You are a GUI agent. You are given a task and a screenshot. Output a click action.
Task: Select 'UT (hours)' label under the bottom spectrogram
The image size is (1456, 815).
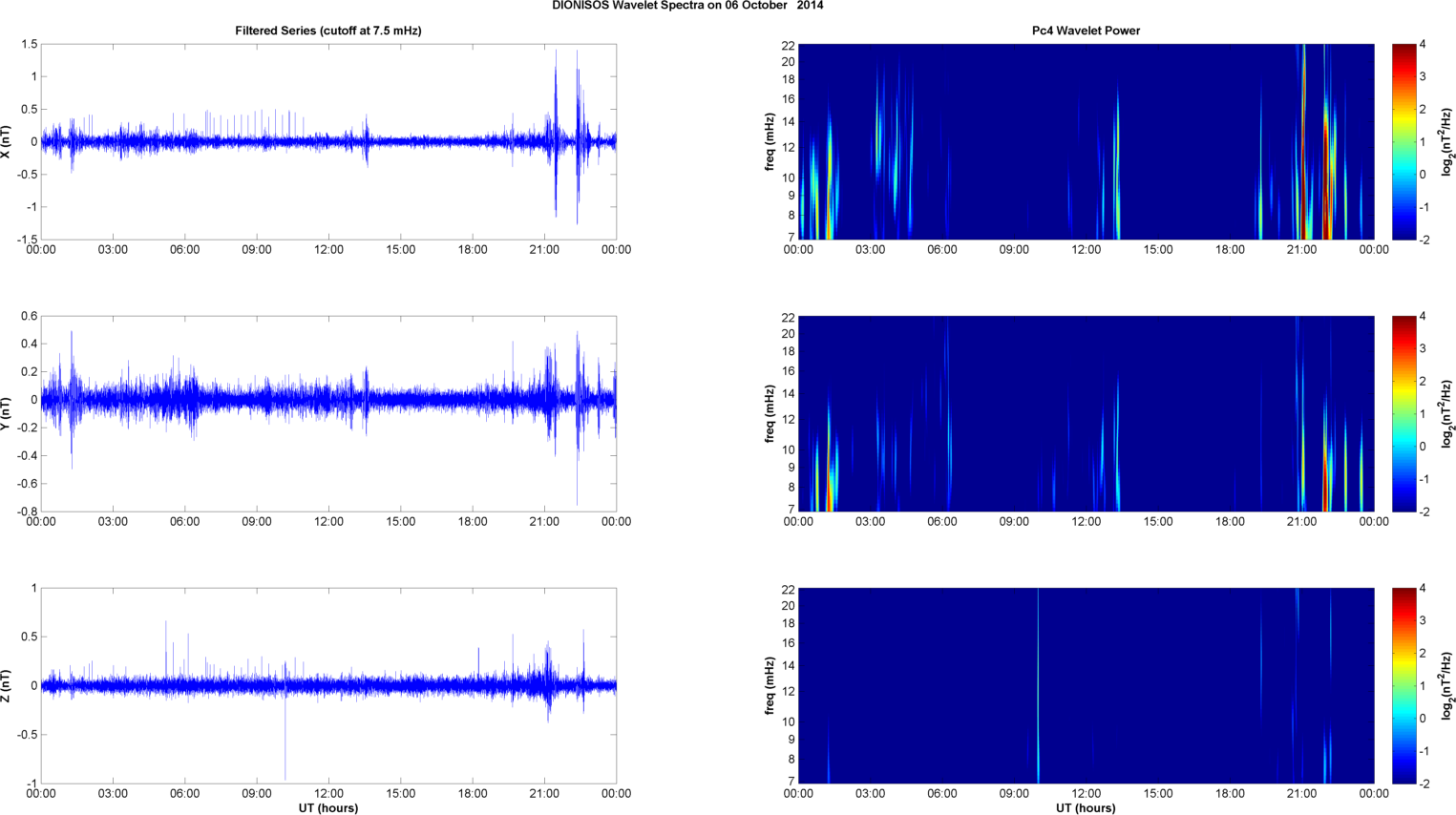(x=1086, y=807)
